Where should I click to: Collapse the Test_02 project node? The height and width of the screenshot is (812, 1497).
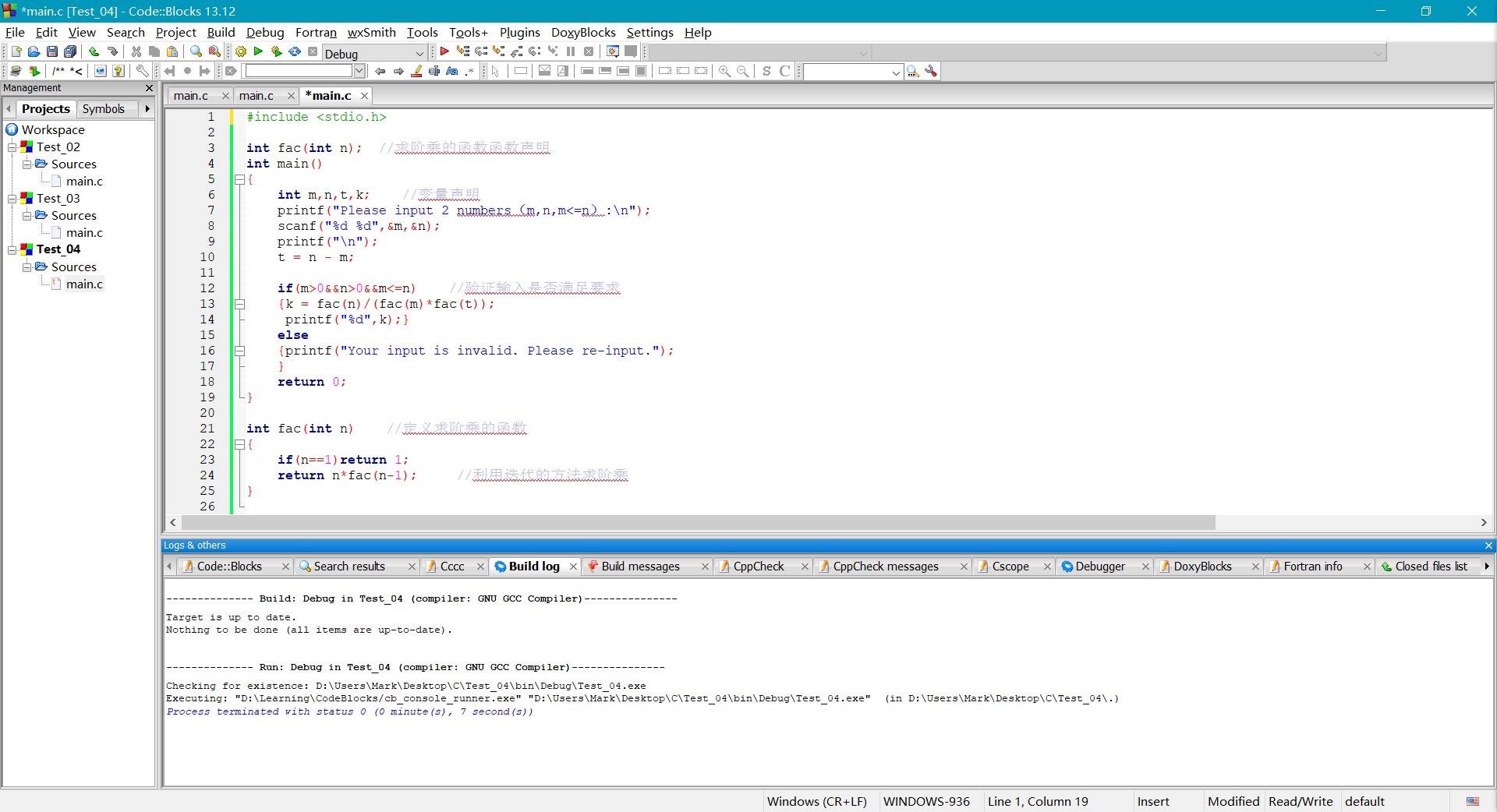point(12,147)
